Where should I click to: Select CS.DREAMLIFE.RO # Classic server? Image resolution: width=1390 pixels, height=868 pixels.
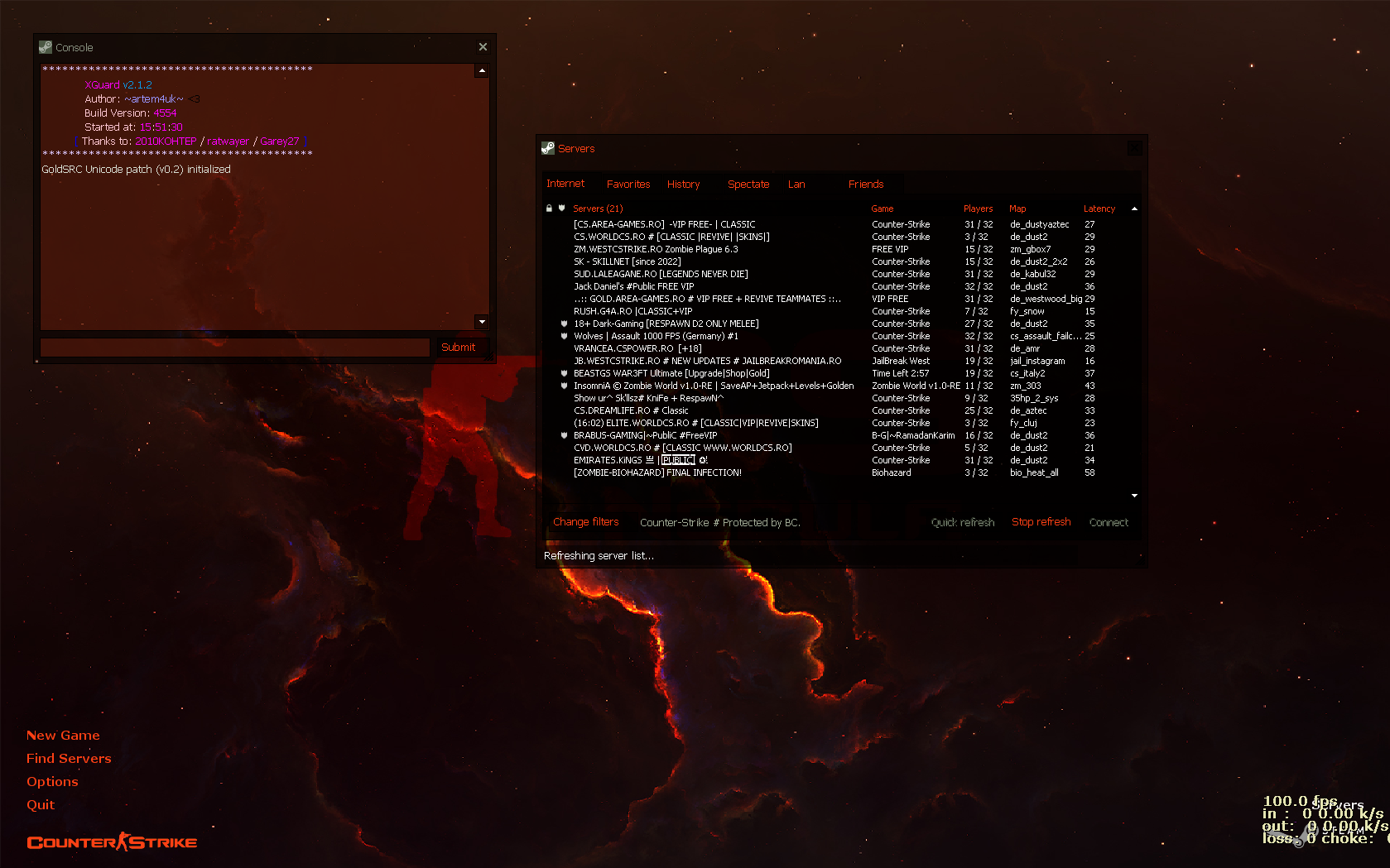[836, 410]
